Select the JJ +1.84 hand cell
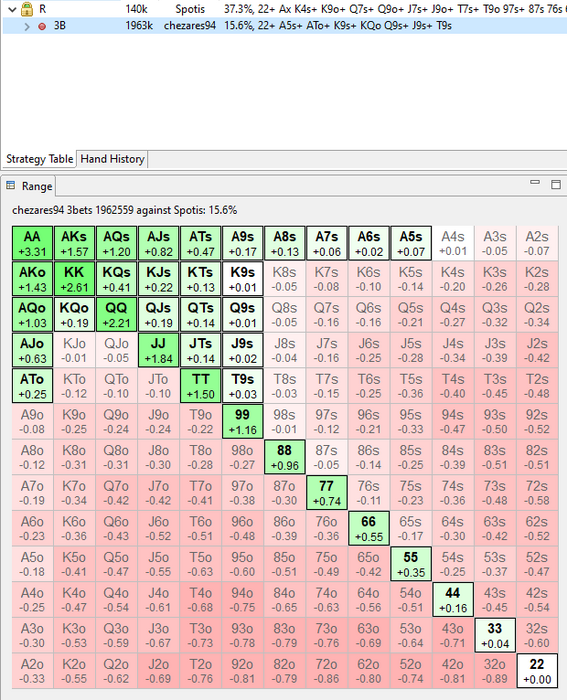Viewport: 567px width, 700px height. click(x=158, y=350)
